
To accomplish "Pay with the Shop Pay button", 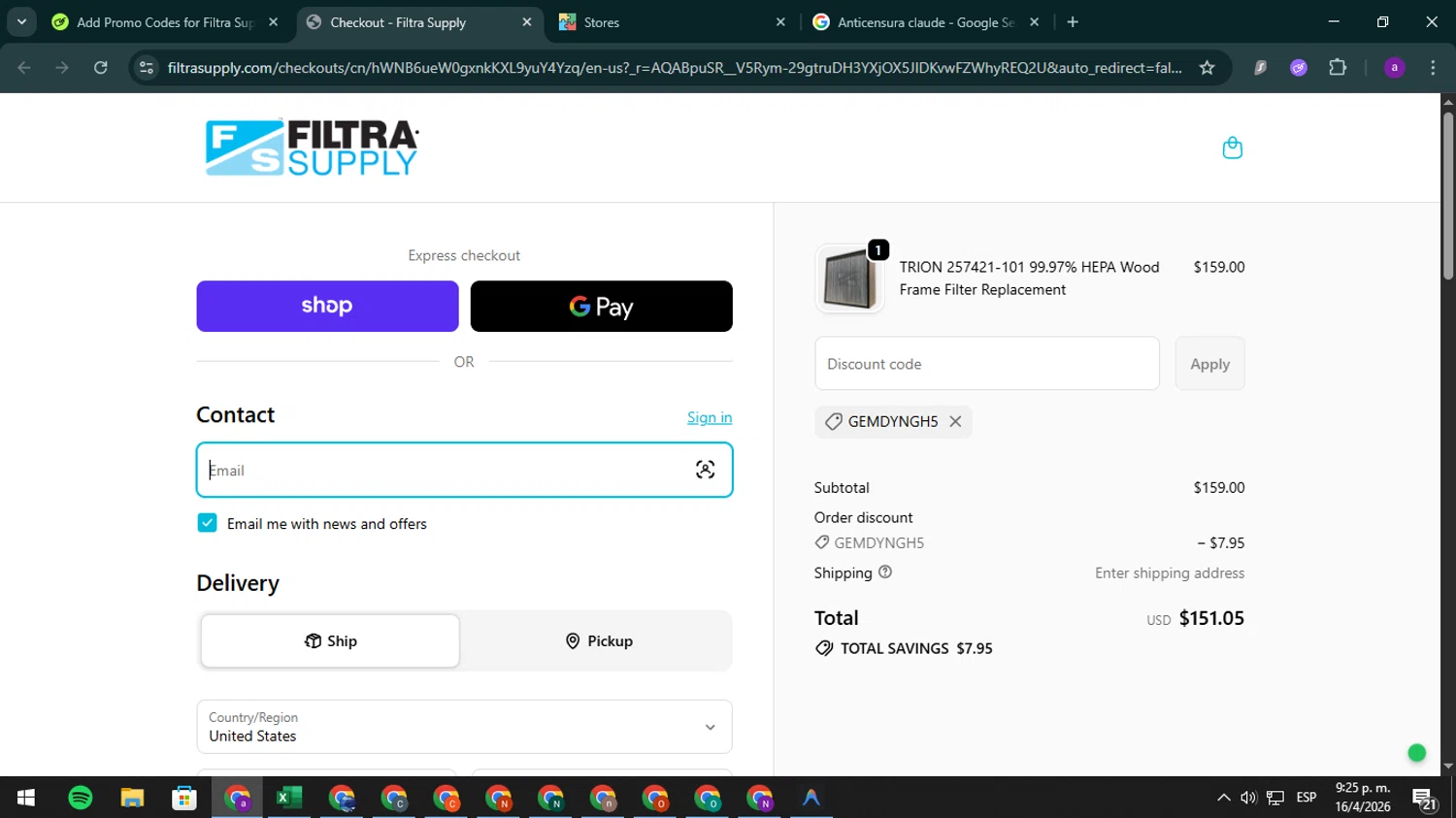I will tap(327, 307).
